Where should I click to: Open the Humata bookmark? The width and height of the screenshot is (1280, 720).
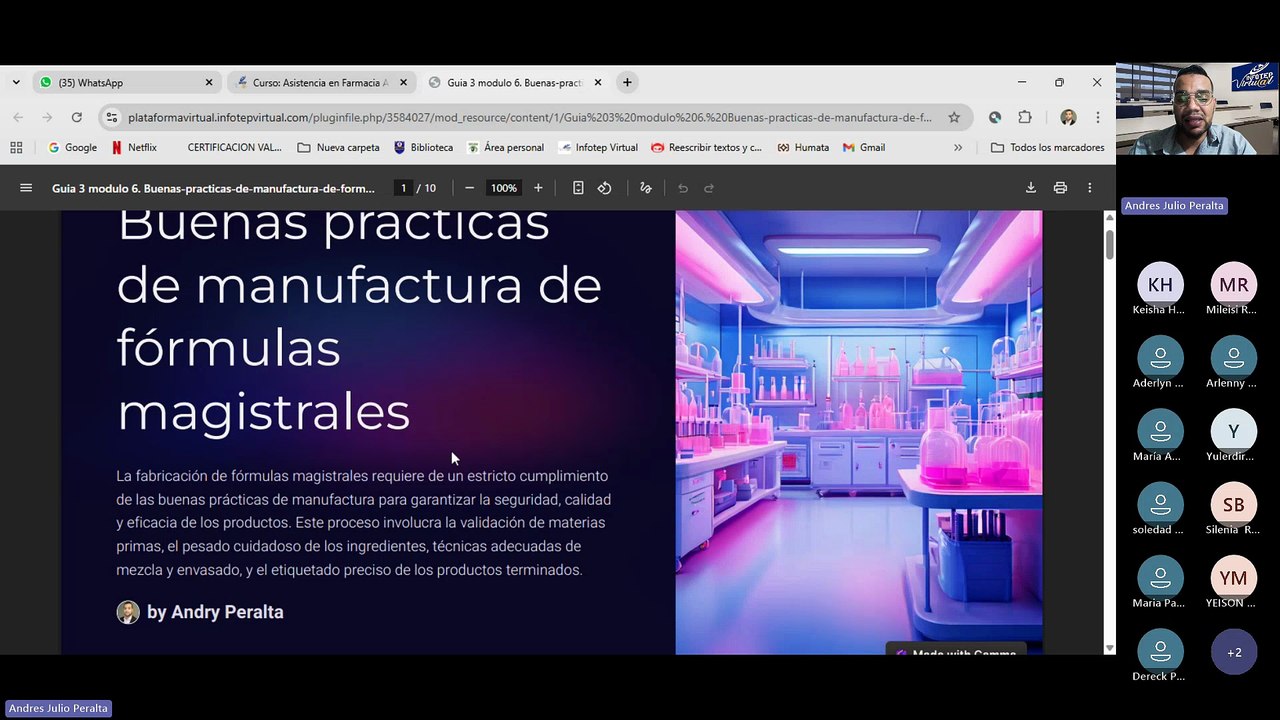coord(803,147)
